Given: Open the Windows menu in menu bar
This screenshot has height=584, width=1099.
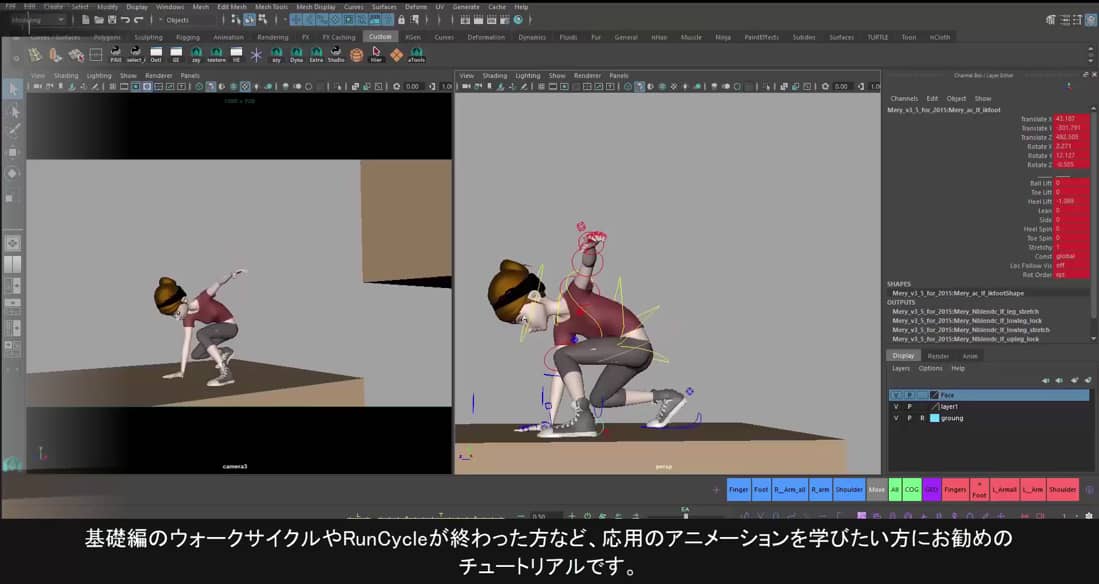Looking at the screenshot, I should (x=170, y=7).
